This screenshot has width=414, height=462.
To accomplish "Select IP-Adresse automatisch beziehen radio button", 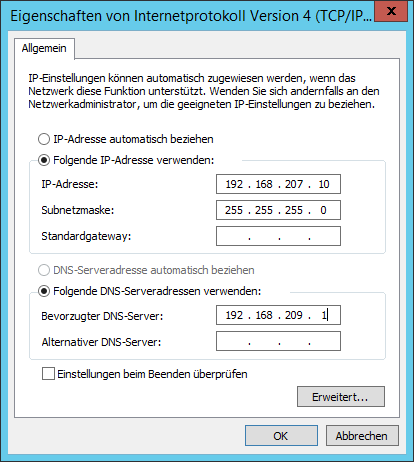I will click(x=44, y=139).
